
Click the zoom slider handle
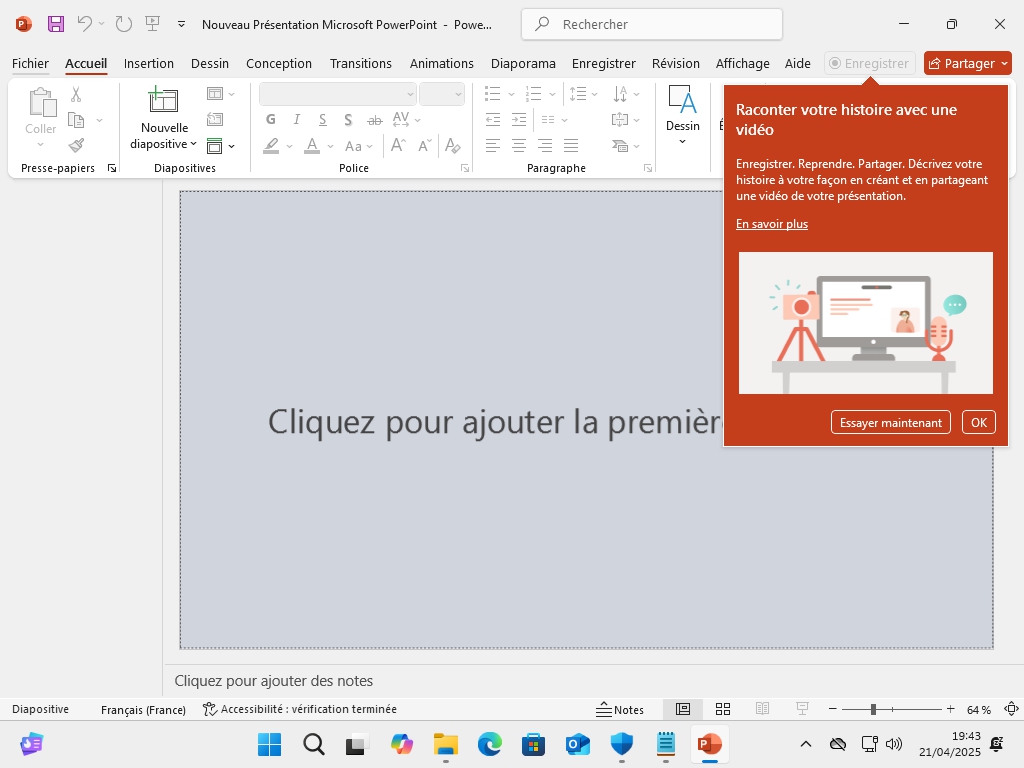[873, 709]
